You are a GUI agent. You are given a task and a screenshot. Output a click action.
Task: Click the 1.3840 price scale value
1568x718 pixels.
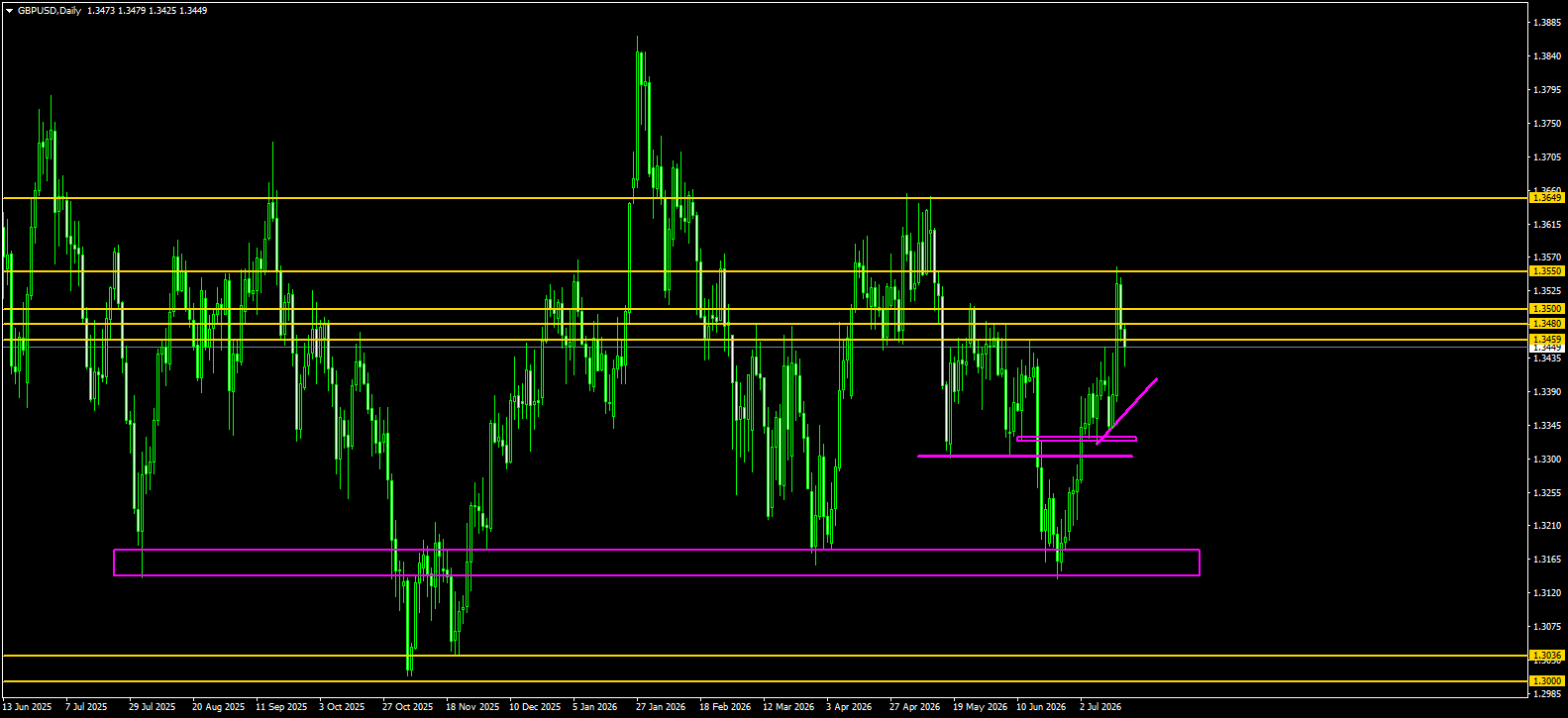coord(1547,56)
